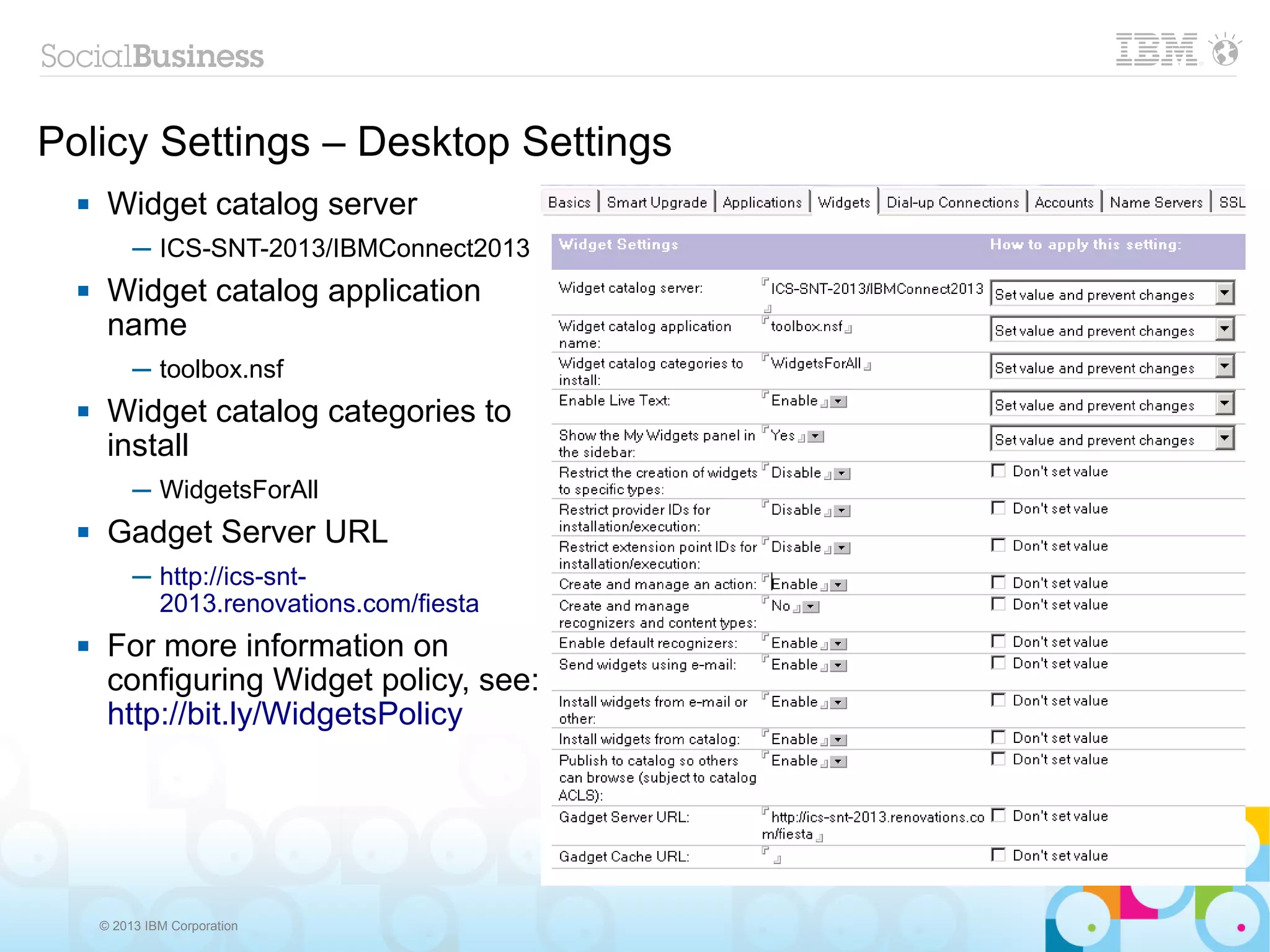Viewport: 1270px width, 952px height.
Task: Expand Restrict creation of widgets Disable dropdown arrow
Action: point(841,474)
